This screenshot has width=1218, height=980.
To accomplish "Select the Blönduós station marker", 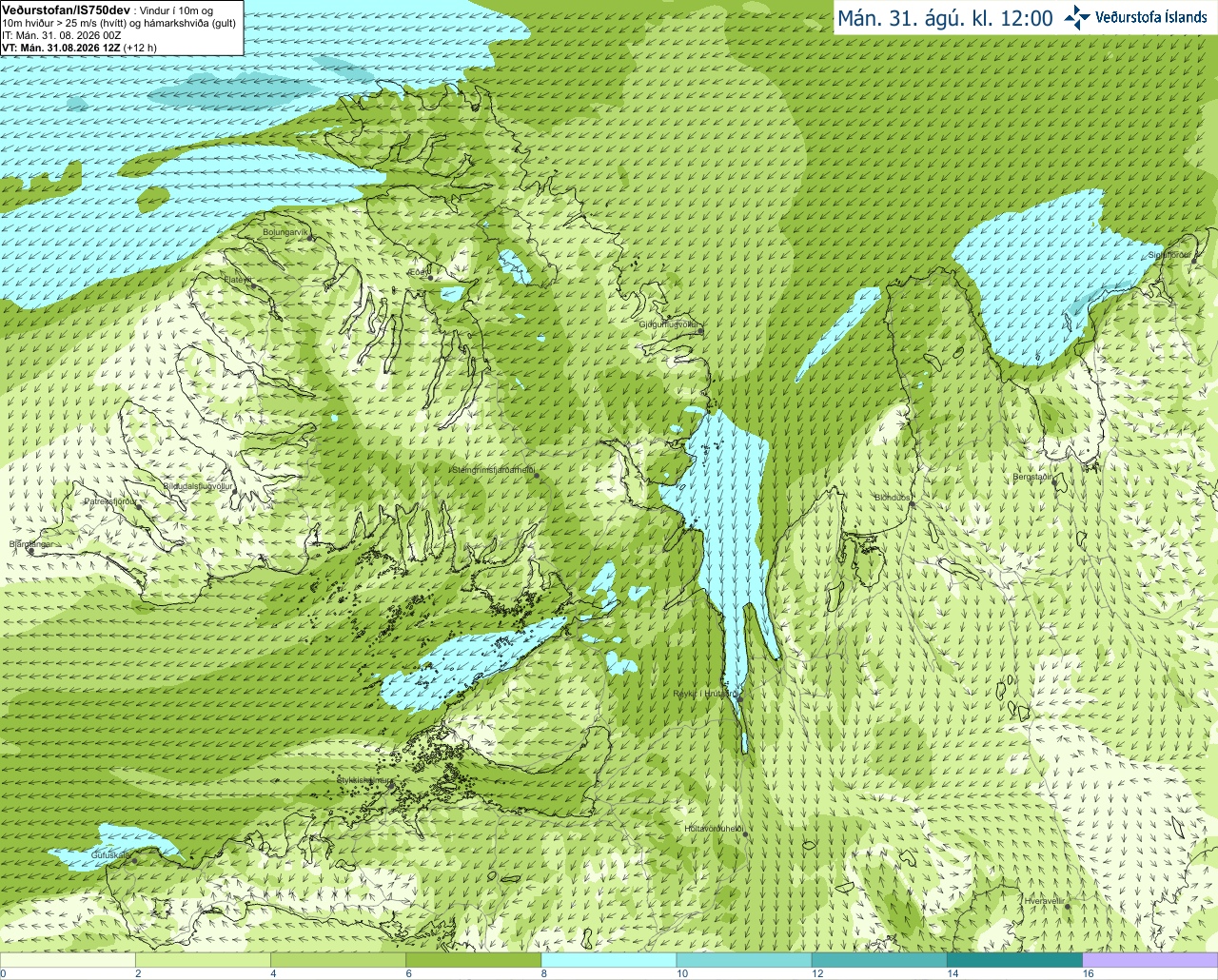I will pos(912,504).
